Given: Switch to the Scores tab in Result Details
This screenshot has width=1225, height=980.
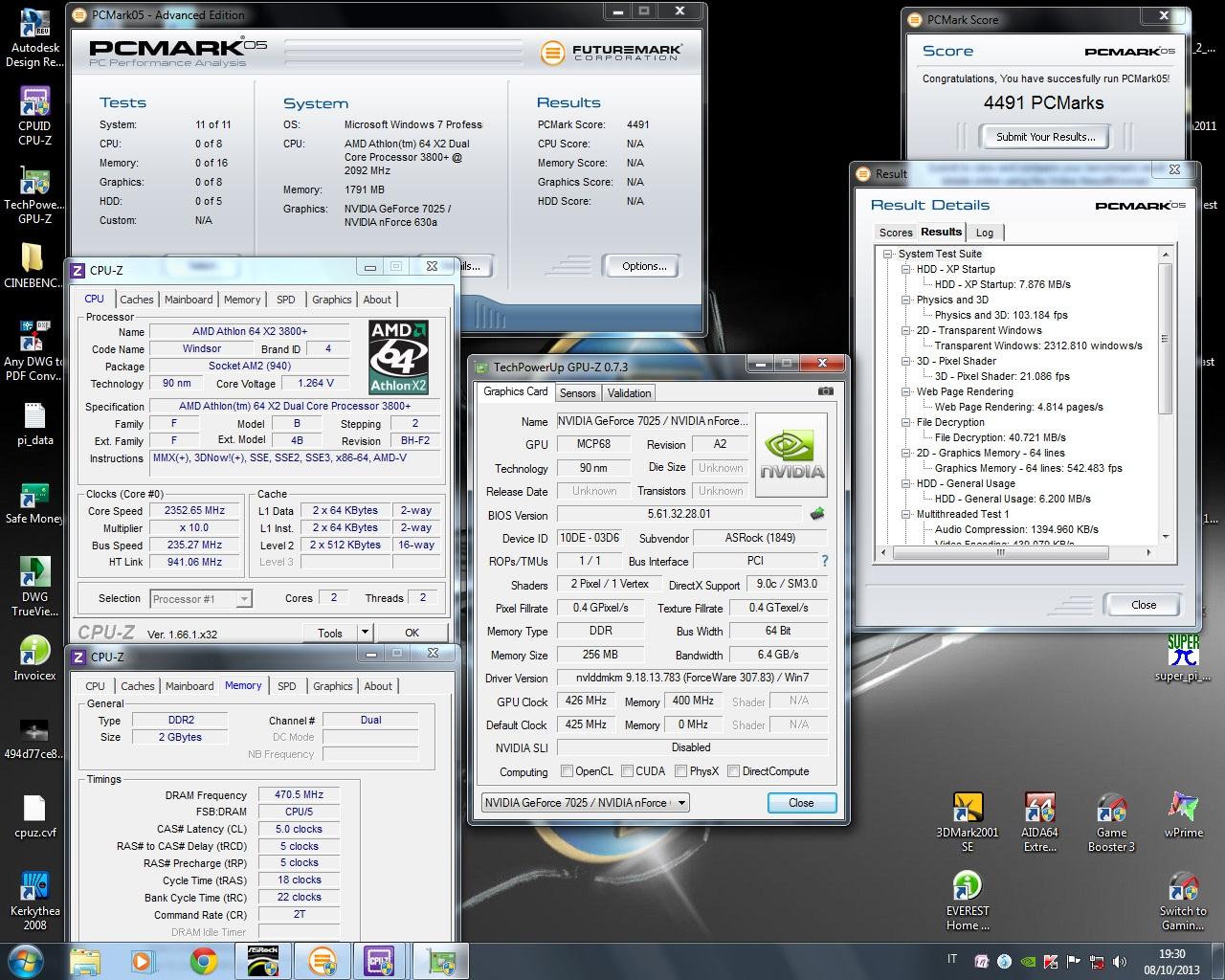Looking at the screenshot, I should 896,233.
